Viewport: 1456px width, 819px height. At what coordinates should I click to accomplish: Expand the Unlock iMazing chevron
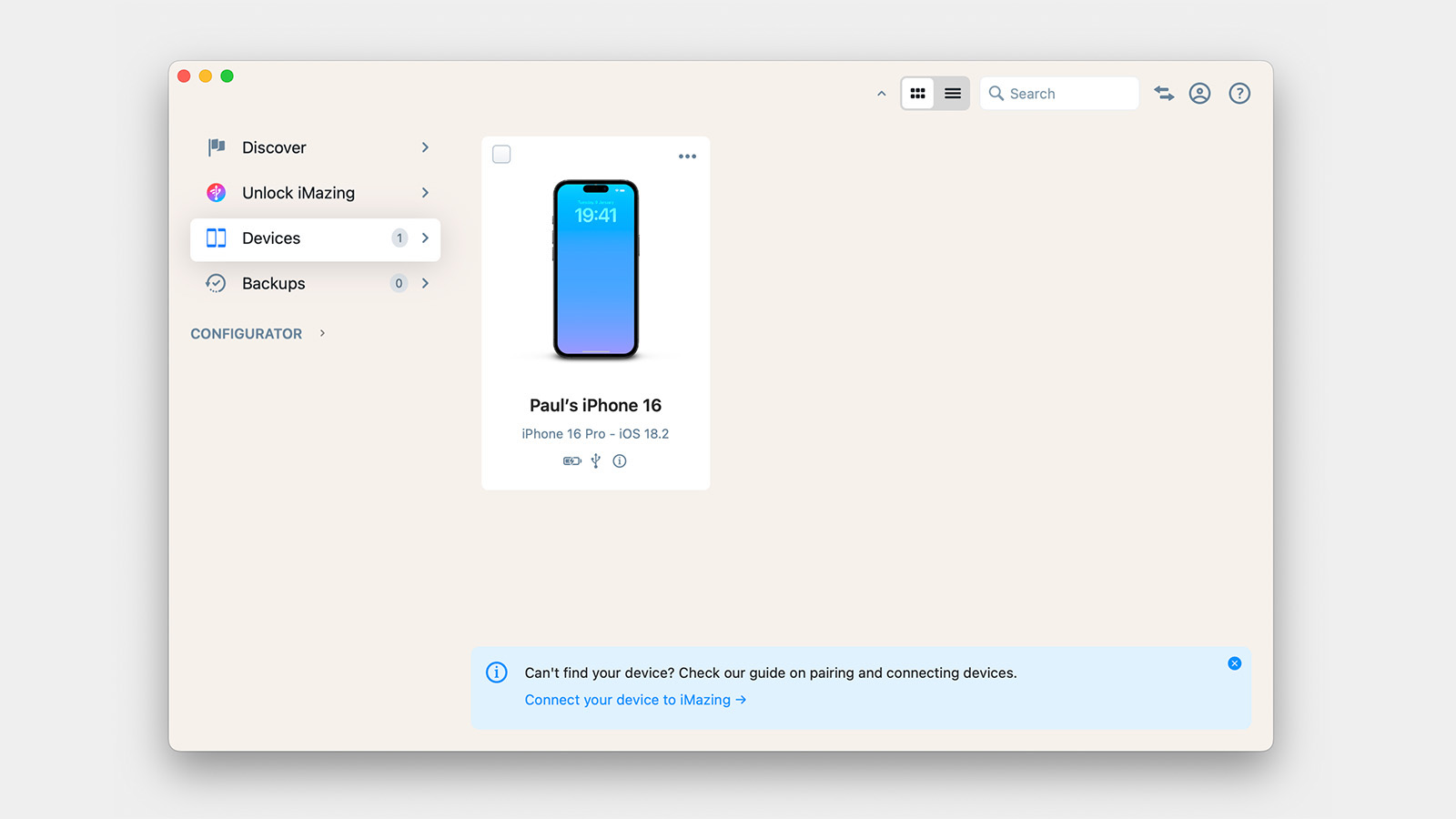pyautogui.click(x=425, y=193)
